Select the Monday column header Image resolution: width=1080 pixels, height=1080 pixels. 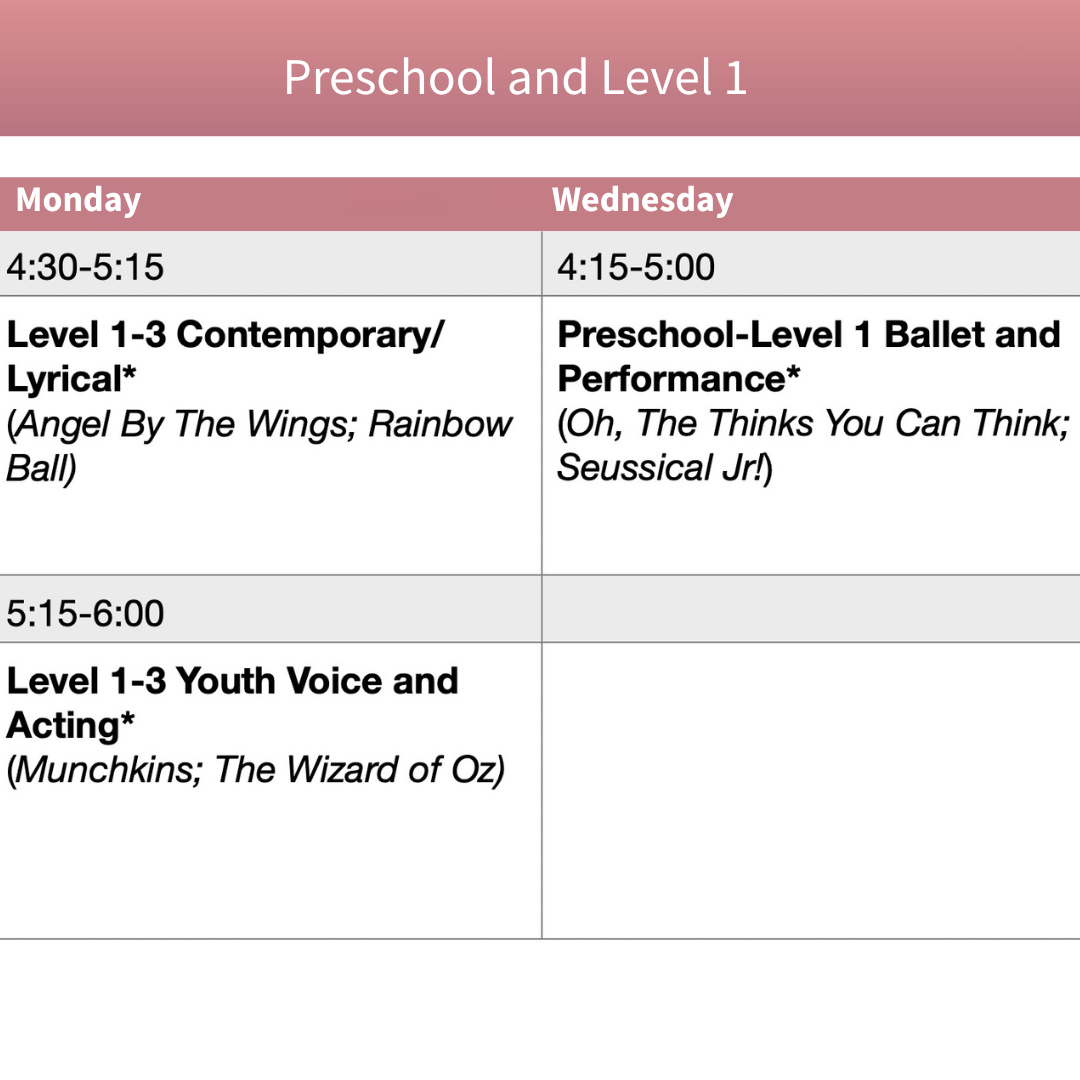pos(78,200)
